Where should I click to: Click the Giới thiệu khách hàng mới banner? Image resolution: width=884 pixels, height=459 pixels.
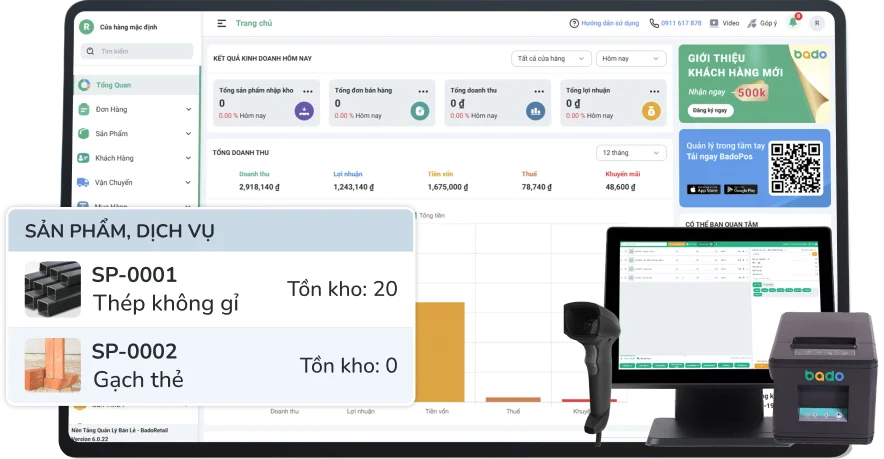coord(754,83)
